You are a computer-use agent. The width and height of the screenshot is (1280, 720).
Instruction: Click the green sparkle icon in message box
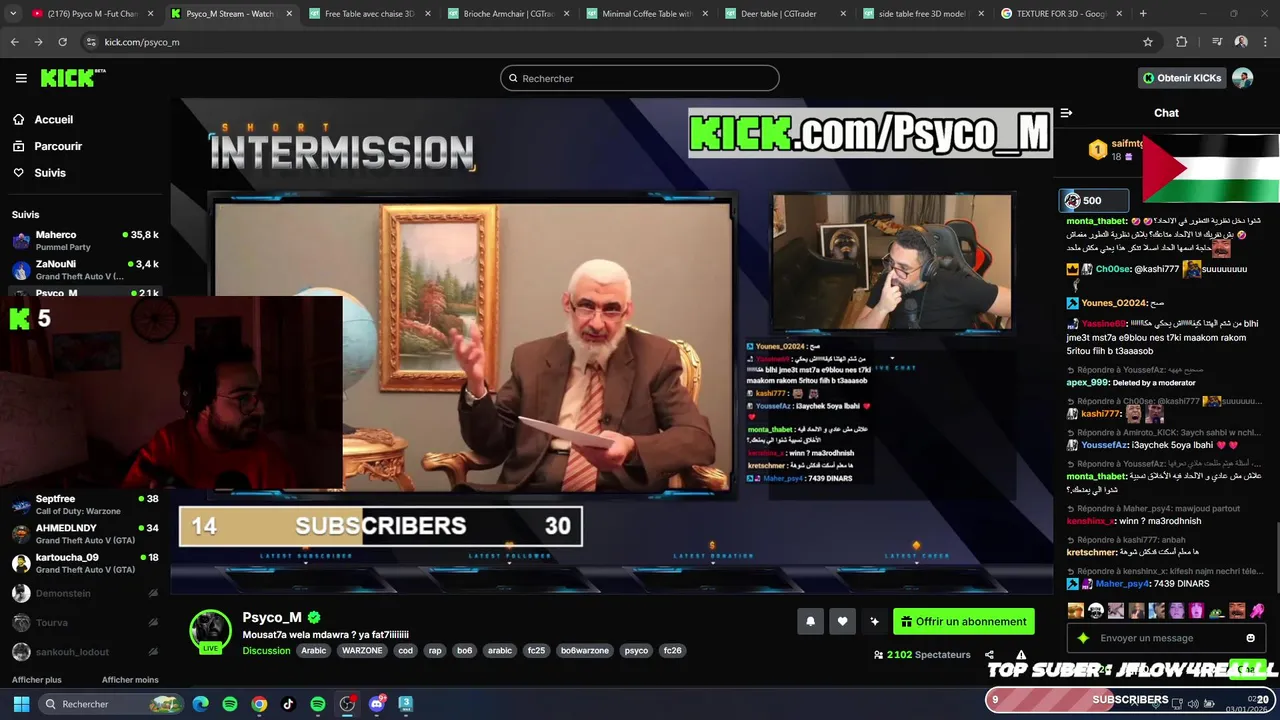coord(1082,638)
